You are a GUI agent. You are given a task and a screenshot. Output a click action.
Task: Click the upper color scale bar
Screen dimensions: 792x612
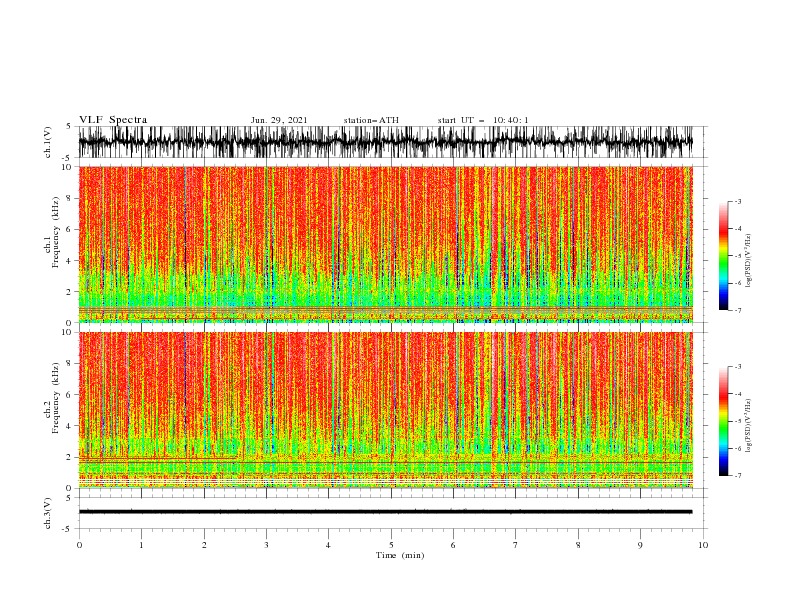[x=723, y=256]
